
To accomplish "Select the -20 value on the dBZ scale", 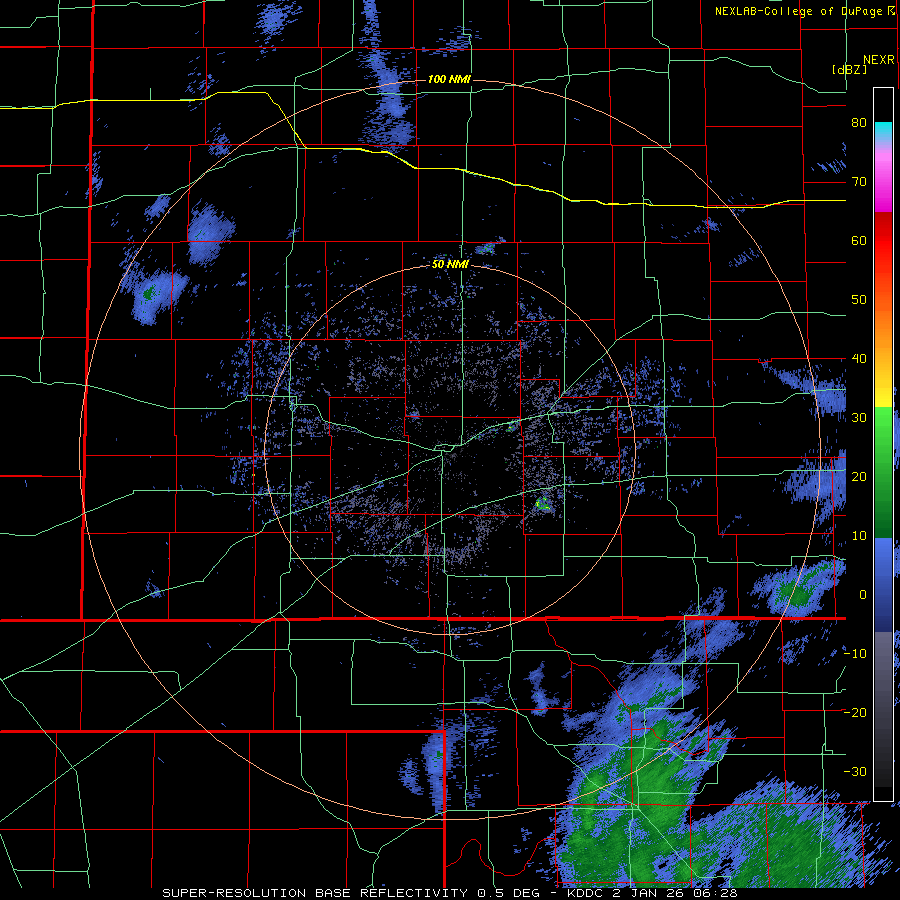I will [x=855, y=713].
